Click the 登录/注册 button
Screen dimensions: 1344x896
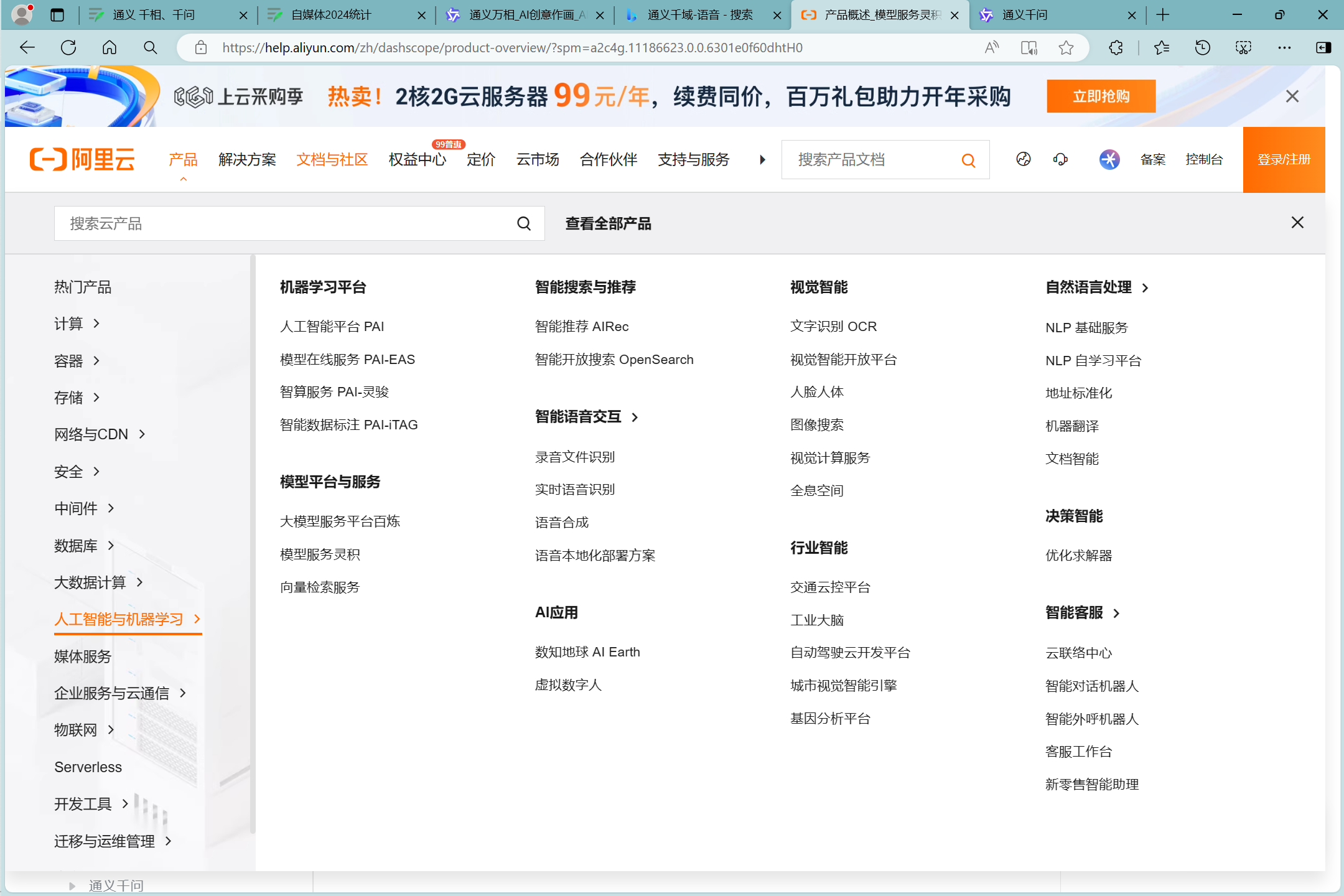click(x=1284, y=160)
